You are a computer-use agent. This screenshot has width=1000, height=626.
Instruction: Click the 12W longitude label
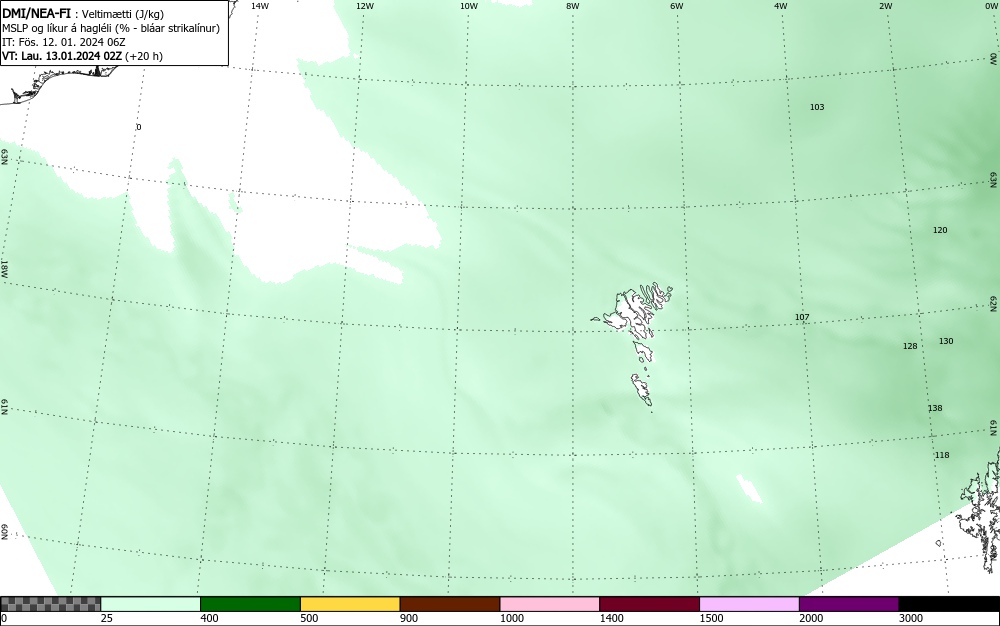[364, 6]
